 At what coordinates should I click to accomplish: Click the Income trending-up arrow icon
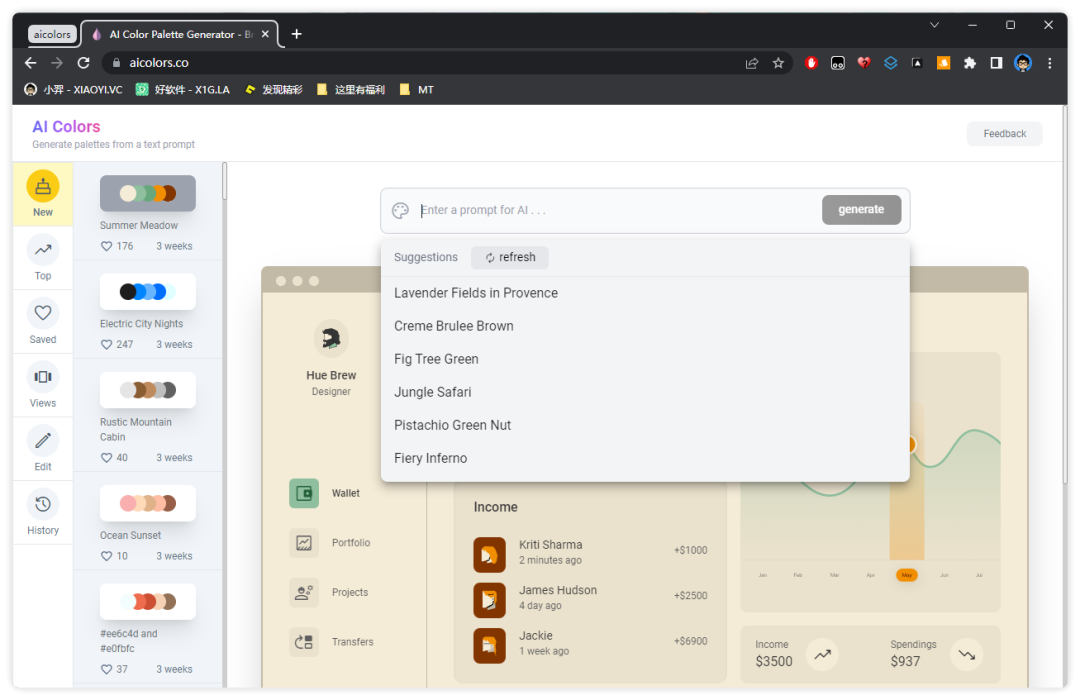coord(822,655)
